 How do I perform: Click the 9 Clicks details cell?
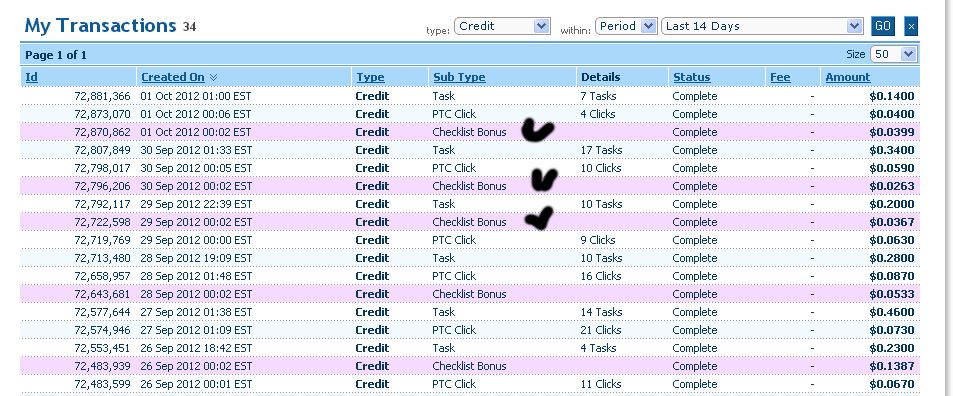tap(598, 240)
